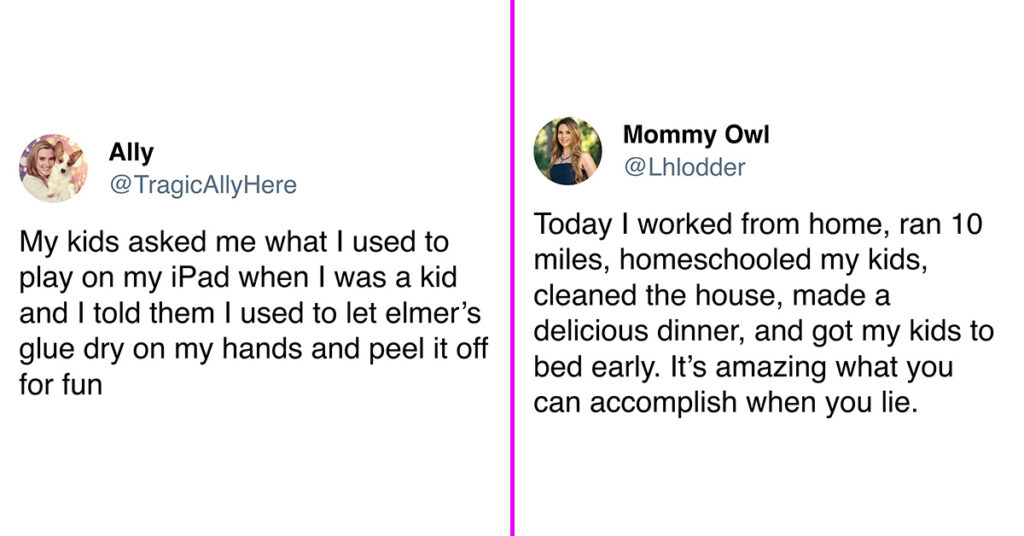Open Ally's profile picture with the corgi

click(x=53, y=168)
